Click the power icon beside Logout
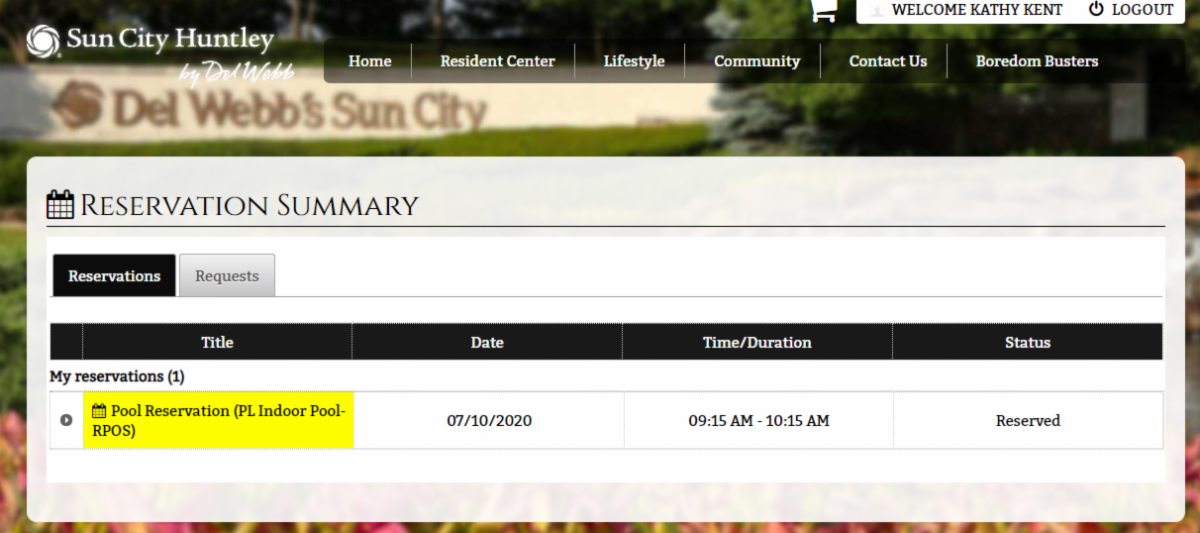The height and width of the screenshot is (533, 1200). [x=1096, y=9]
